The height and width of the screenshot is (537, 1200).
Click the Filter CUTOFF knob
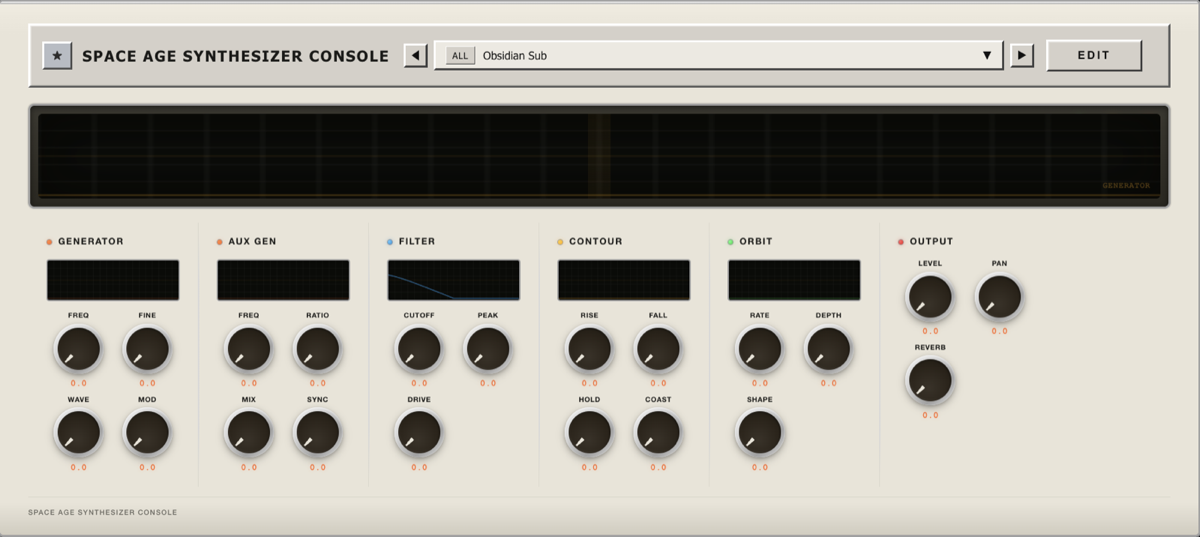(419, 349)
